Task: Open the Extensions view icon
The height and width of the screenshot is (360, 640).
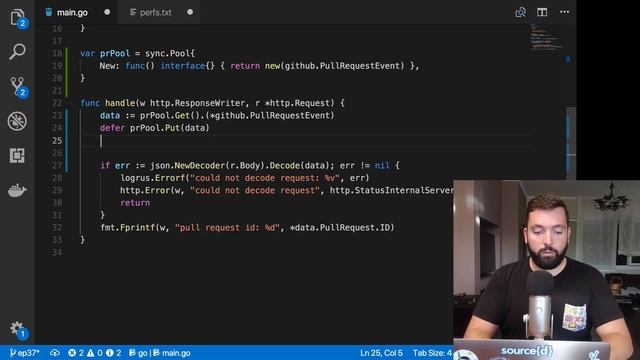Action: (x=17, y=156)
